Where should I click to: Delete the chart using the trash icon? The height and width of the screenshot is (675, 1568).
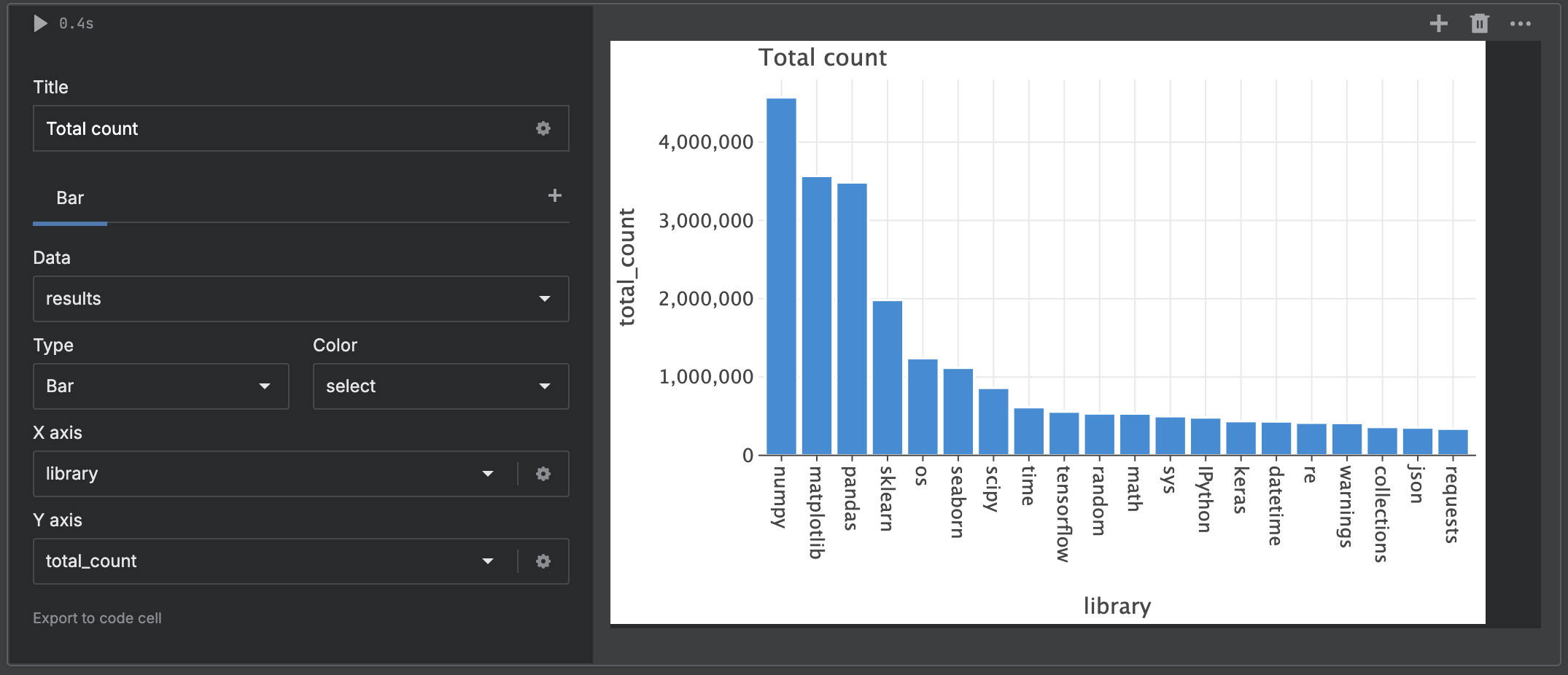(x=1479, y=23)
